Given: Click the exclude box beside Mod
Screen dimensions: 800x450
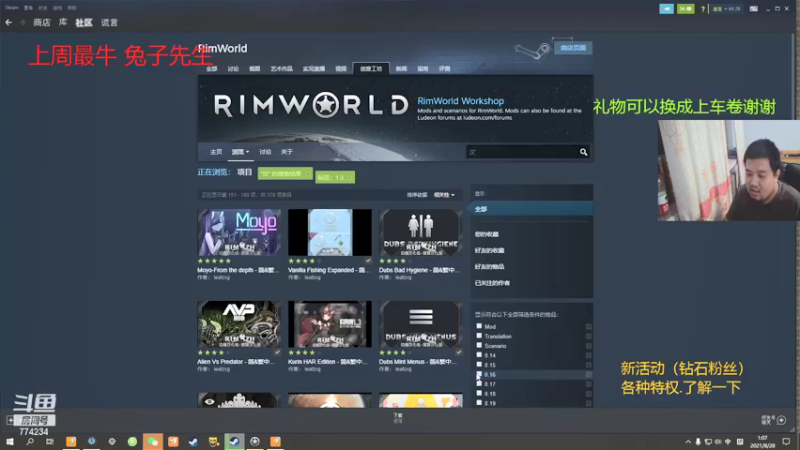Looking at the screenshot, I should pos(589,327).
